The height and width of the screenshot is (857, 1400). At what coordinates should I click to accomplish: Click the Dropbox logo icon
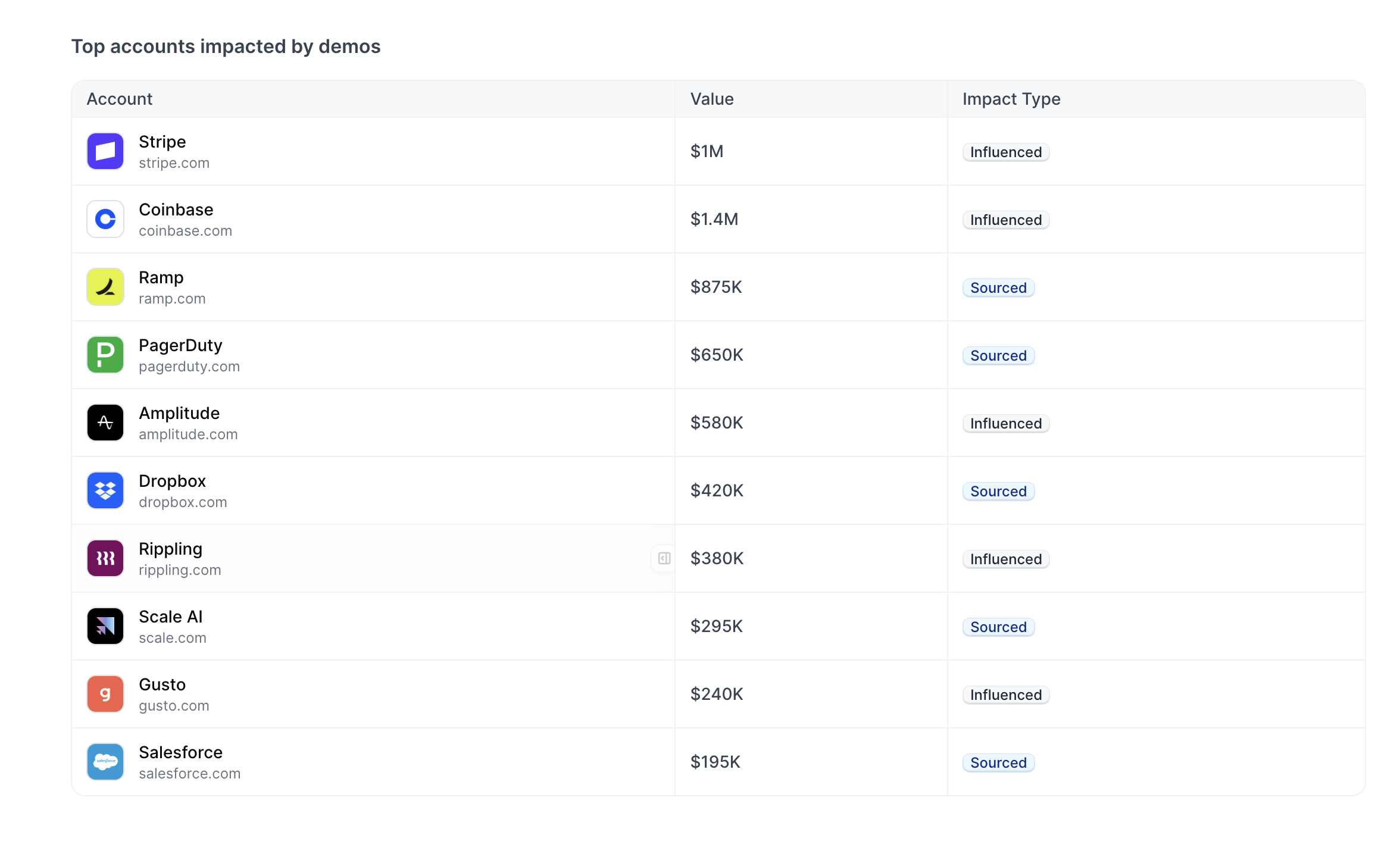click(105, 490)
